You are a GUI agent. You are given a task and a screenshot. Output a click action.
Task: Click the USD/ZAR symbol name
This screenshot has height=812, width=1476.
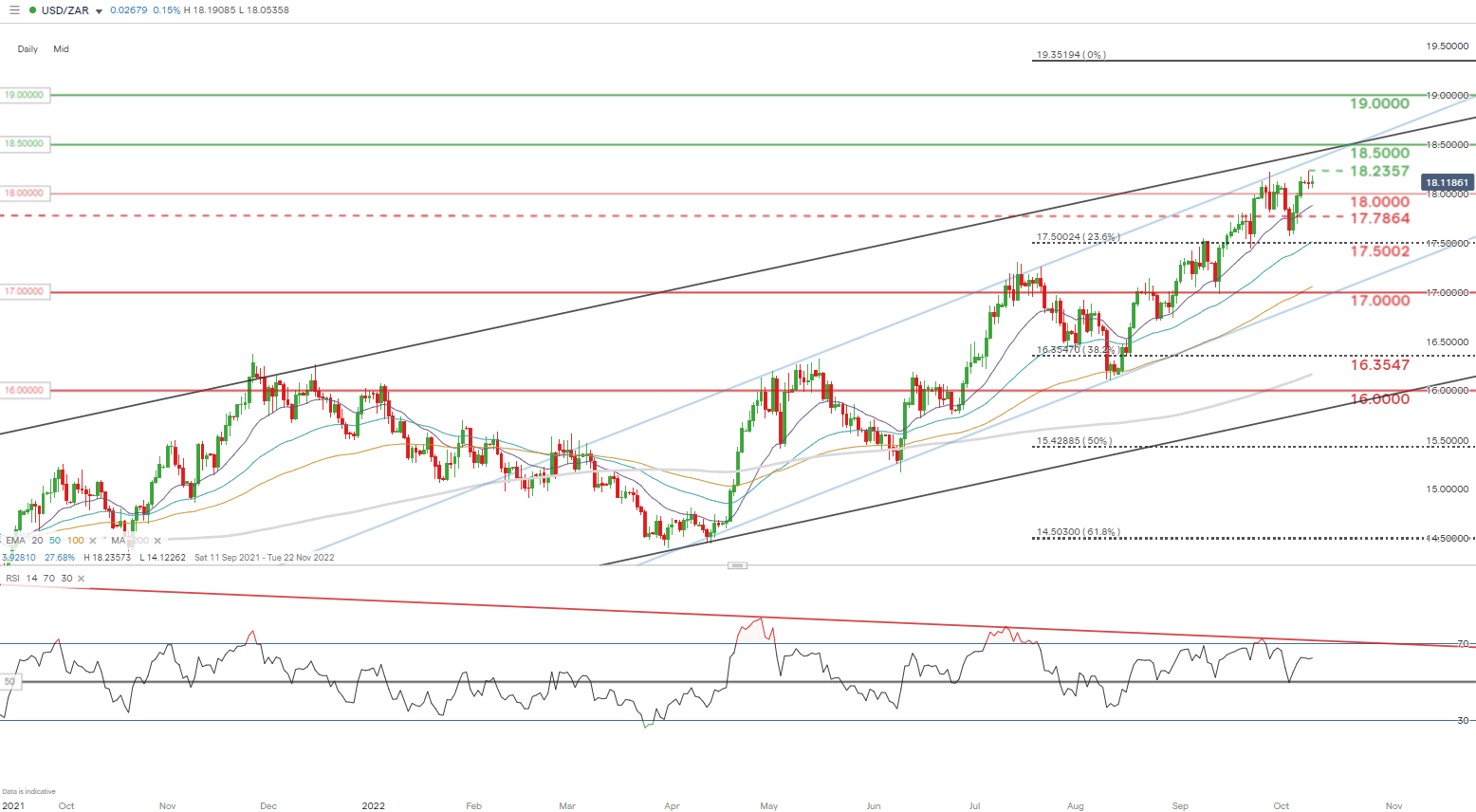click(x=65, y=10)
